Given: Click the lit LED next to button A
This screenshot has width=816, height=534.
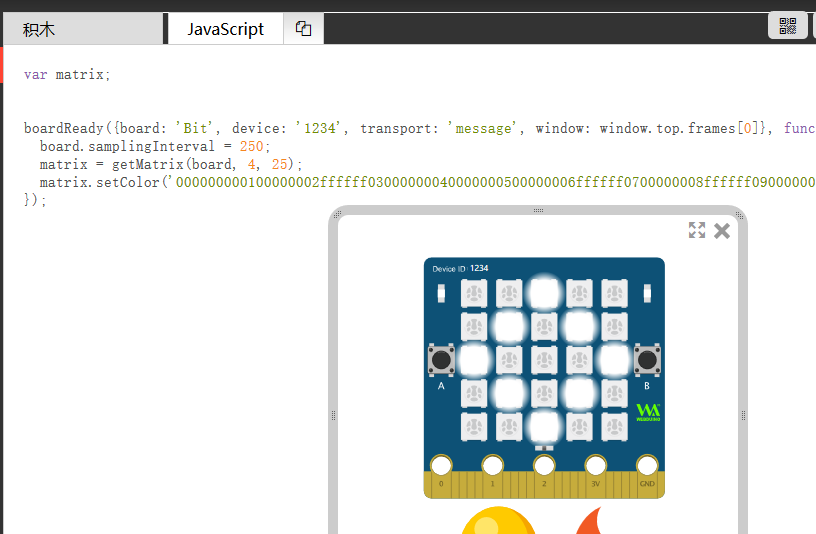Looking at the screenshot, I should (474, 360).
